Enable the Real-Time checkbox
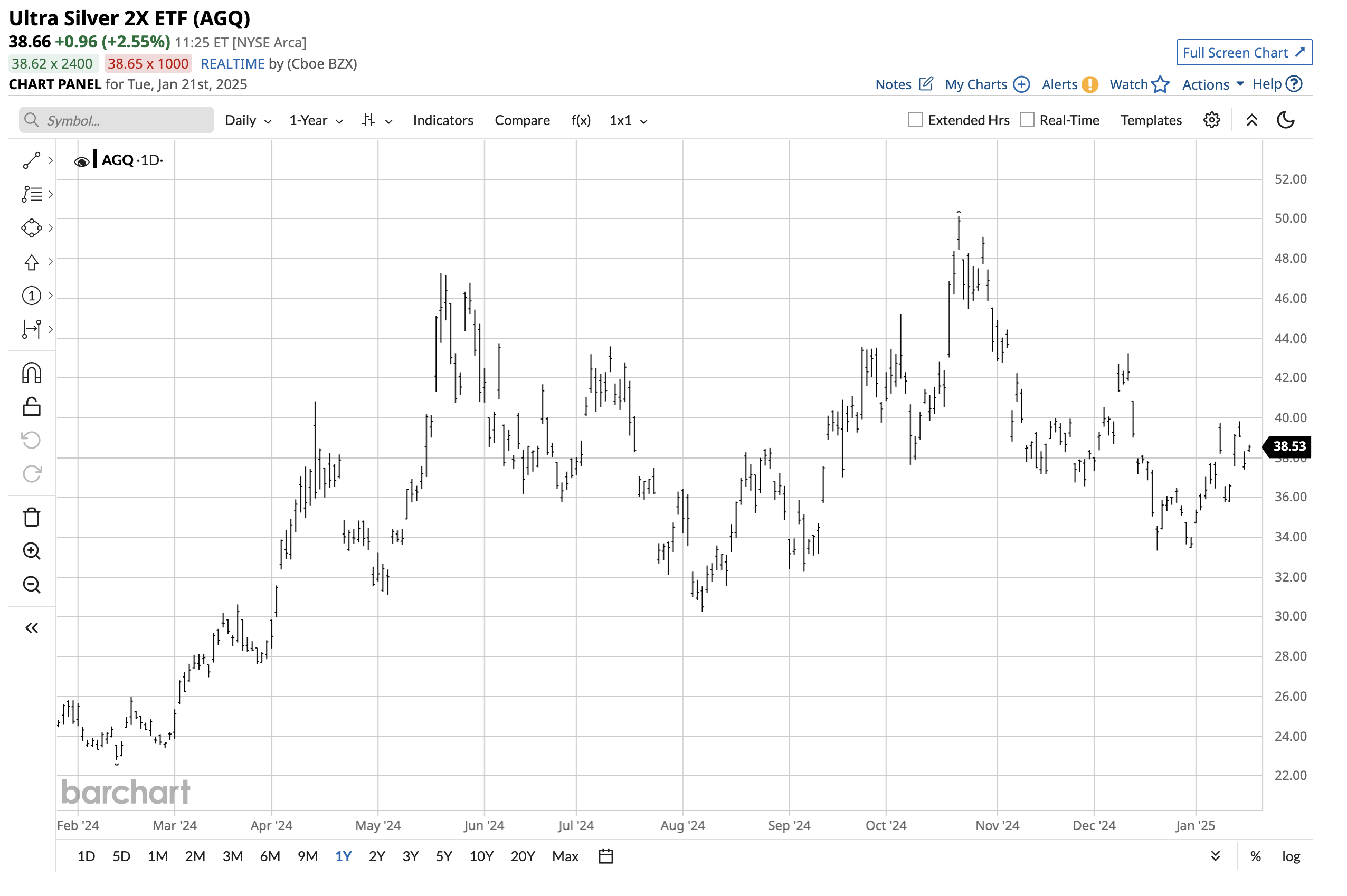Viewport: 1347px width, 896px height. pyautogui.click(x=1027, y=120)
